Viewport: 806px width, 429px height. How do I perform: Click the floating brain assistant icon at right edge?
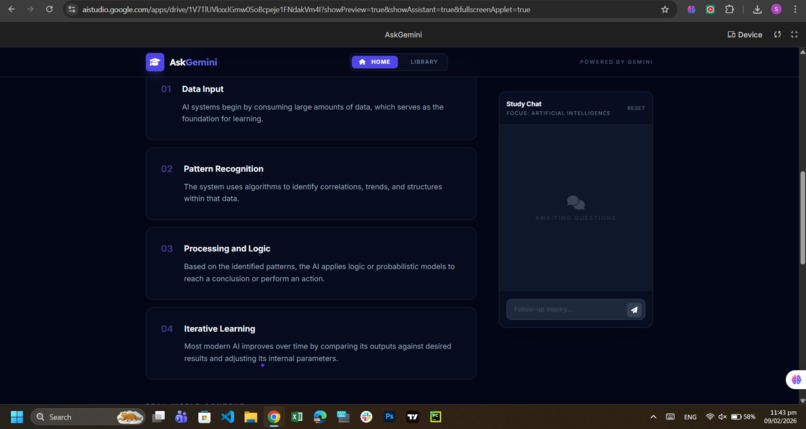point(796,380)
